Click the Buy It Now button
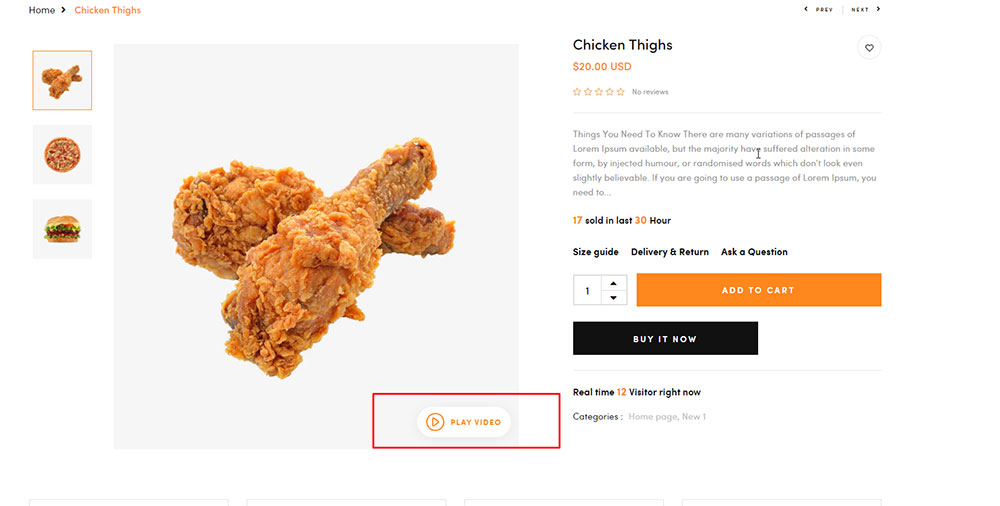1000x506 pixels. tap(665, 338)
